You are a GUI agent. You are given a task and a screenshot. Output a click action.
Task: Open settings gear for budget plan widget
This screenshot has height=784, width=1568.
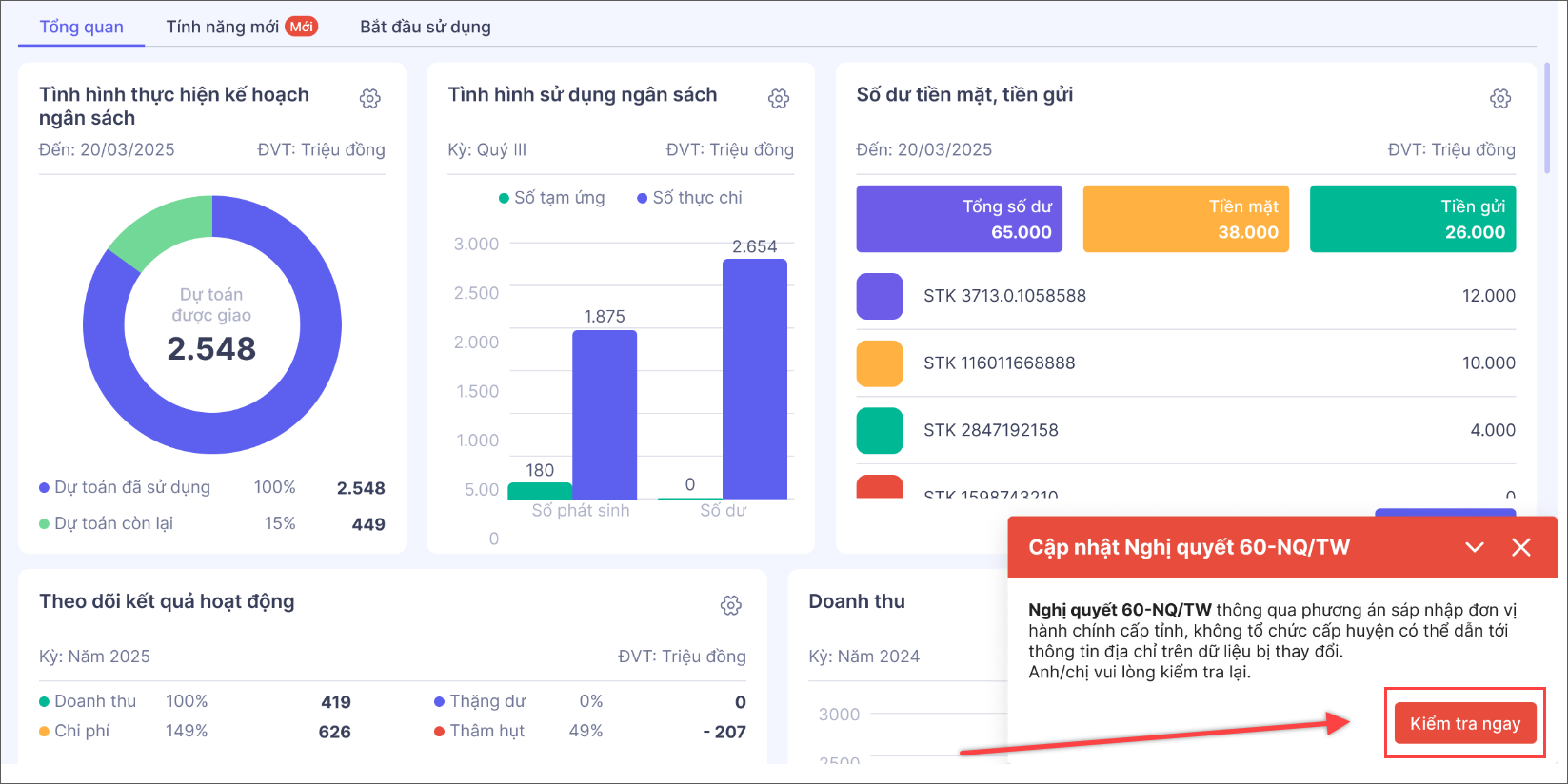(x=370, y=99)
